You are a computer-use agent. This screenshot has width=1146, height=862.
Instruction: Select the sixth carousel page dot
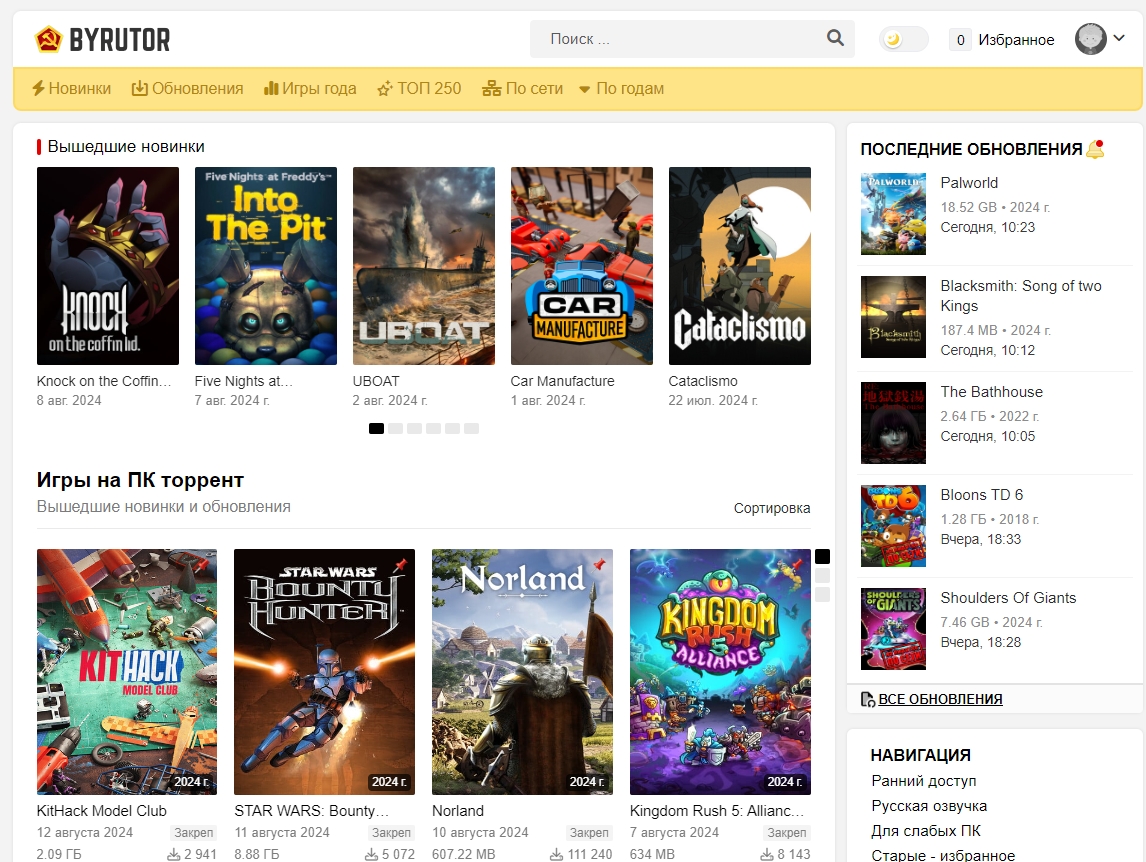coord(471,428)
